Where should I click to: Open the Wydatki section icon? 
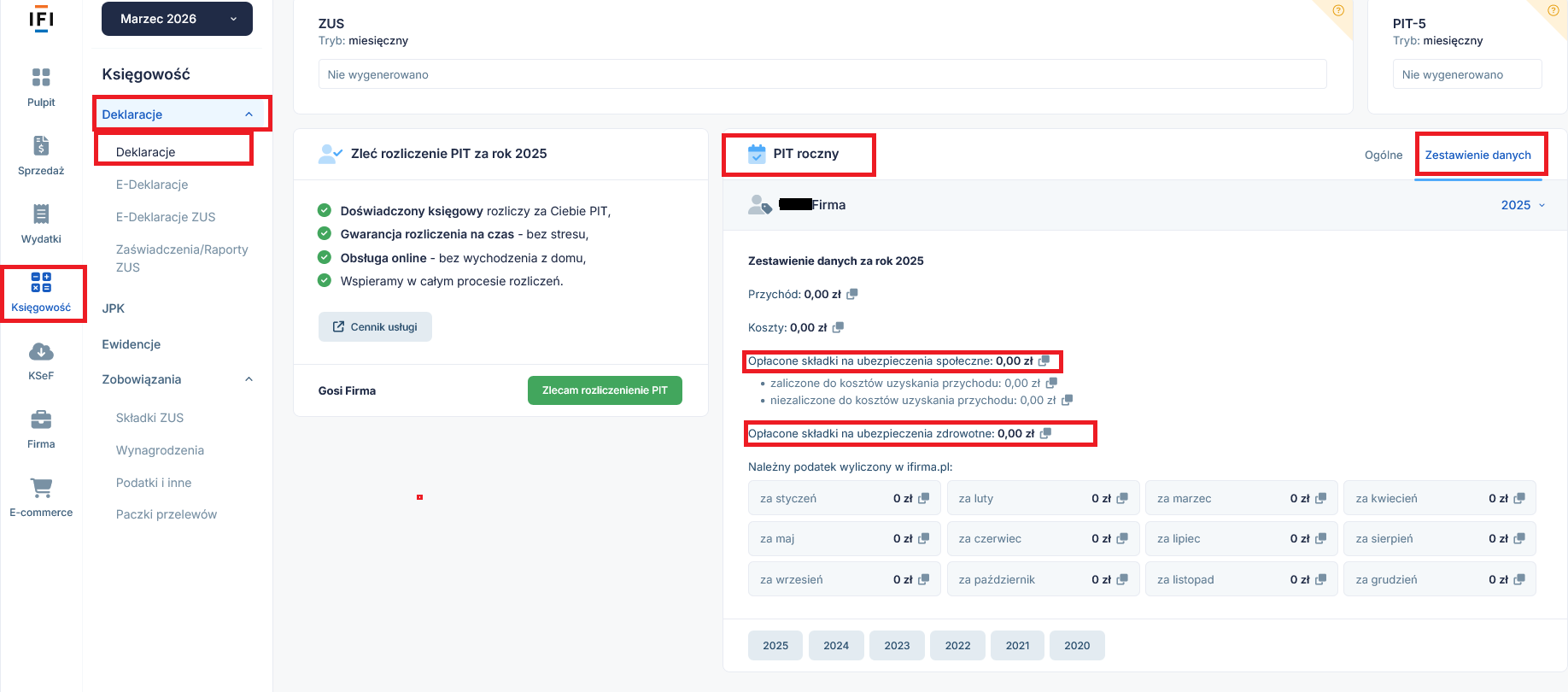[41, 214]
